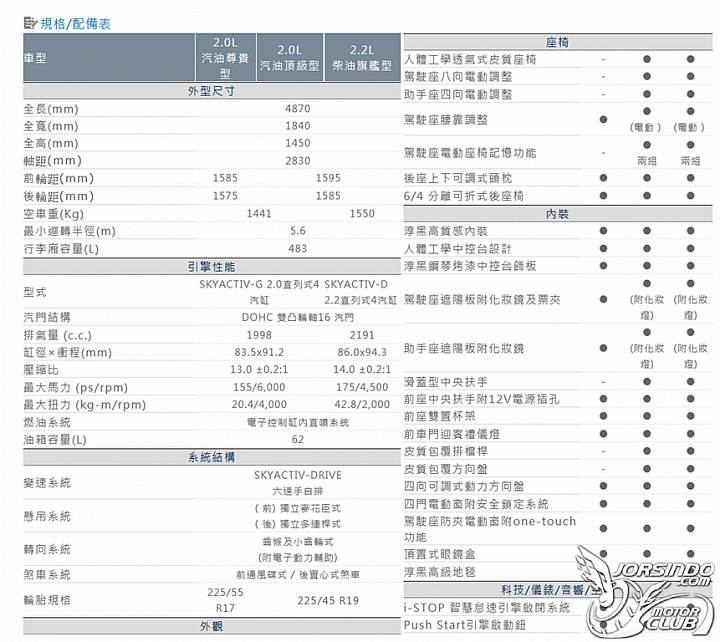This screenshot has width=720, height=642.
Task: Select the displacement value 2191
Action: pyautogui.click(x=362, y=335)
